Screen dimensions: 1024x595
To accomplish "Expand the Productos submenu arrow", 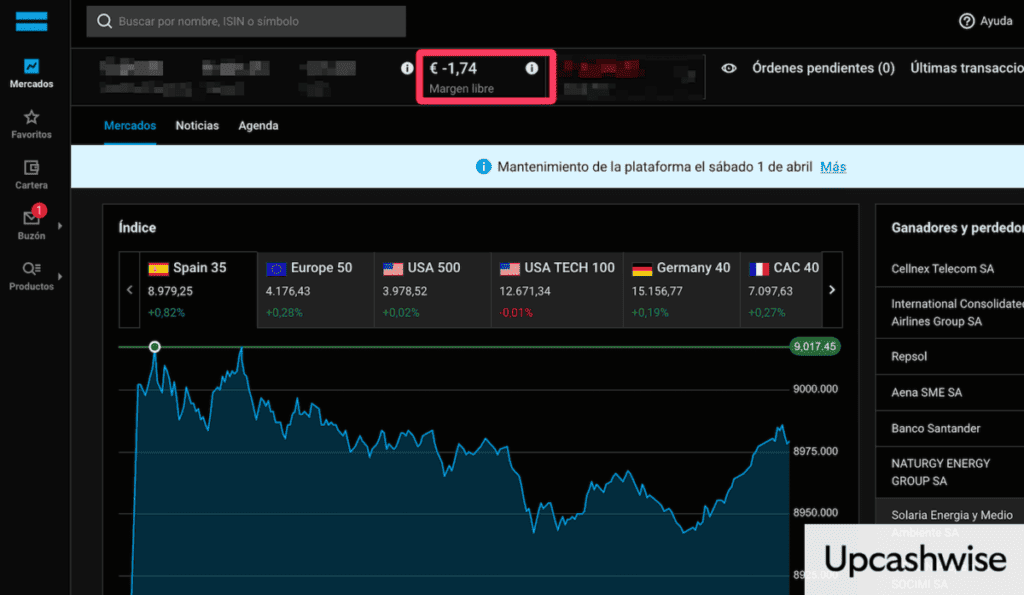I will (x=60, y=276).
